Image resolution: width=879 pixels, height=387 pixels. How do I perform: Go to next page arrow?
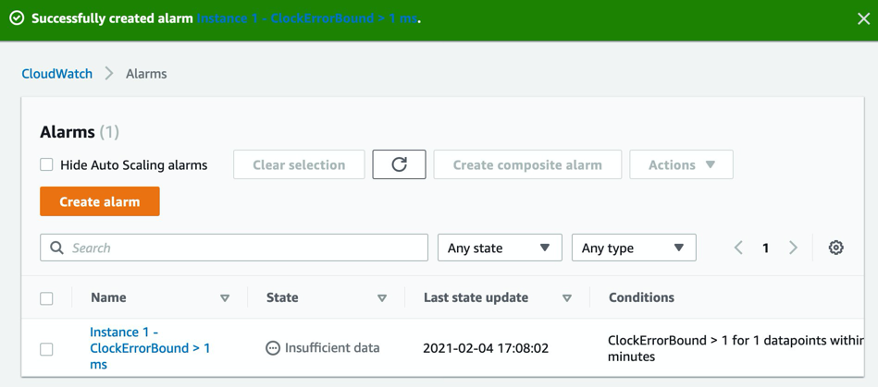pos(793,248)
